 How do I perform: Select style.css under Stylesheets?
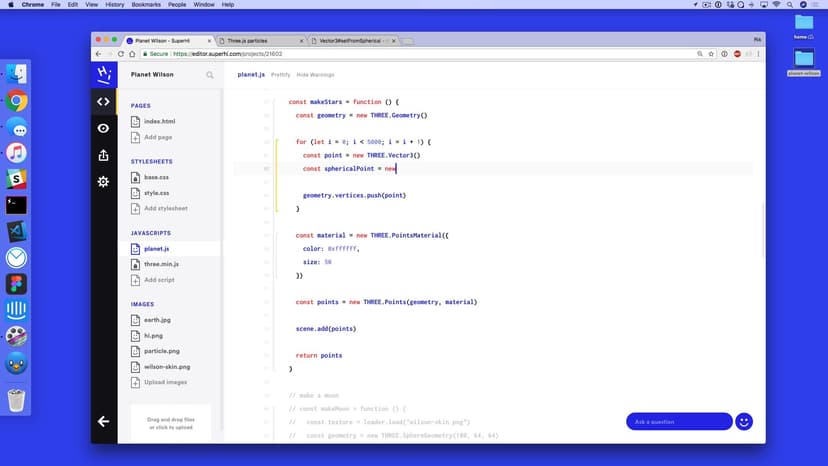pos(156,193)
